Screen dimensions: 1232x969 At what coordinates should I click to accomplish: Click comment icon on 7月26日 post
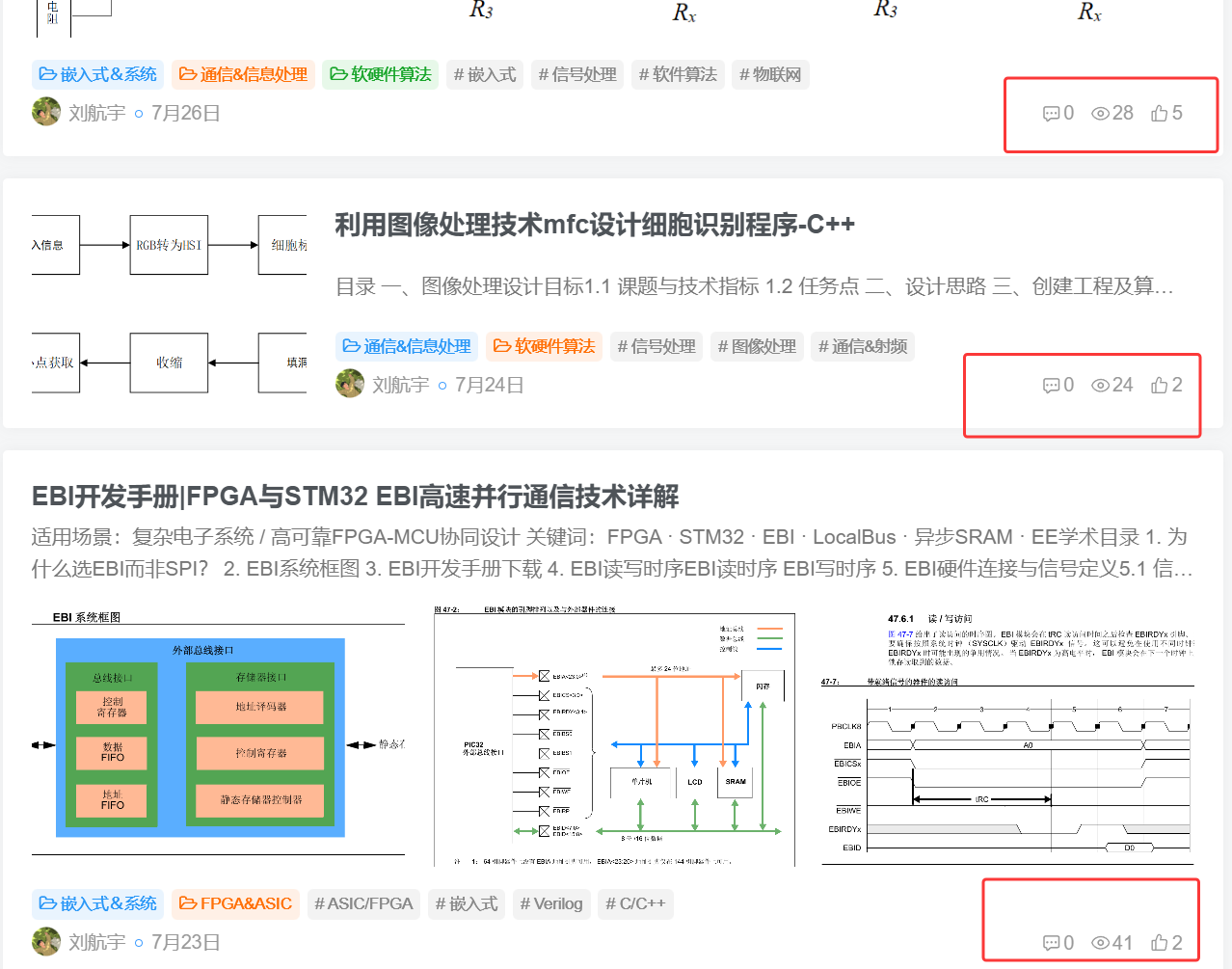point(1051,114)
